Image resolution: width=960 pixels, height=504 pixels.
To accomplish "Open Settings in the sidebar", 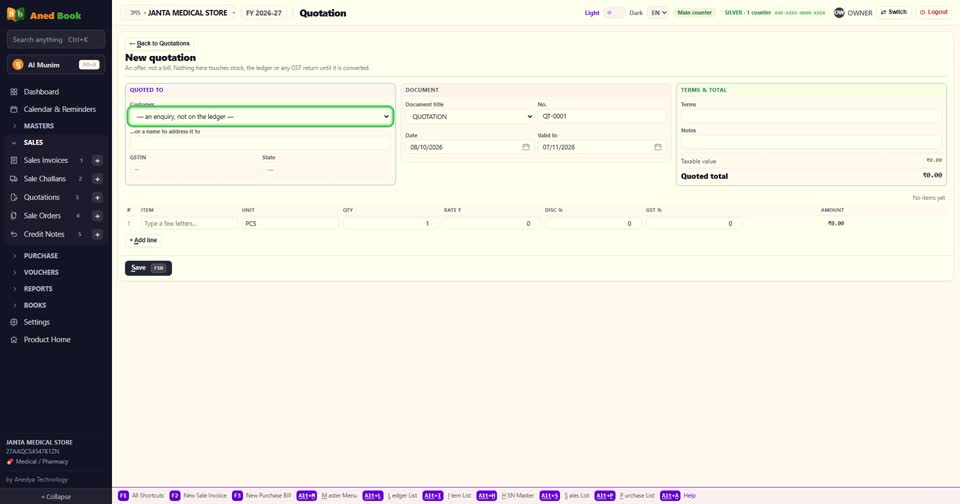I will (36, 322).
